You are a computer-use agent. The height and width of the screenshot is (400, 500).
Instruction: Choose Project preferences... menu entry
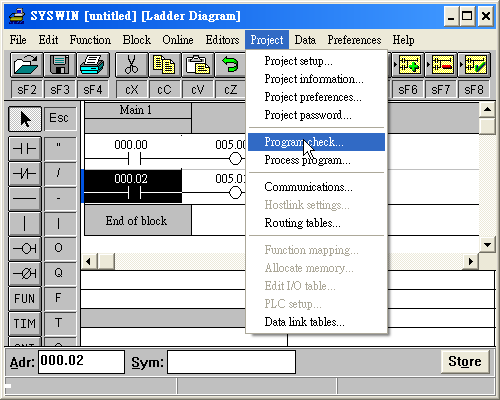[317, 97]
